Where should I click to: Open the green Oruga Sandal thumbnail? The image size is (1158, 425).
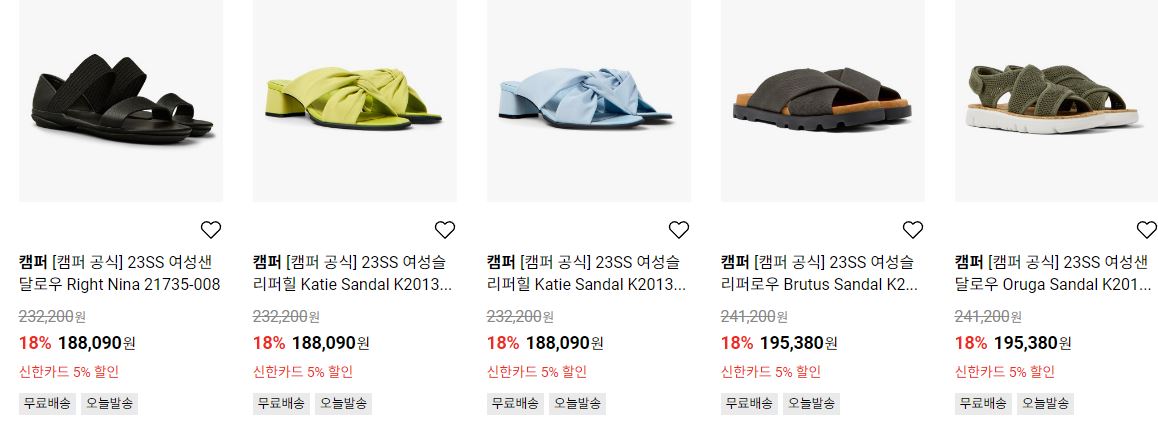pyautogui.click(x=1056, y=101)
